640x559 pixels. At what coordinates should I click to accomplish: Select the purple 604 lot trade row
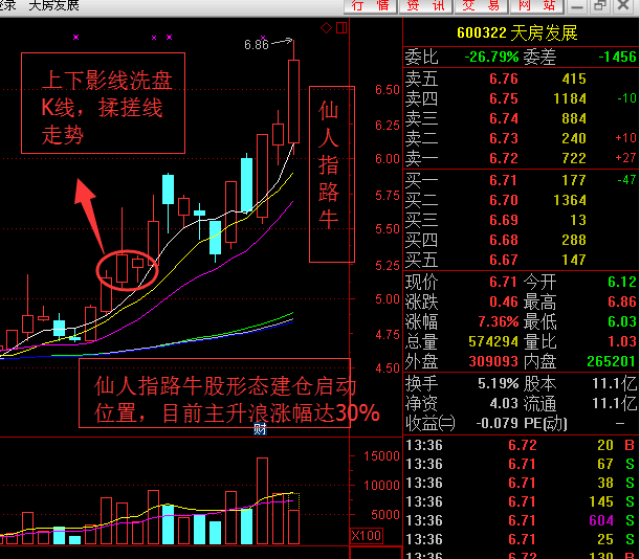[x=520, y=520]
